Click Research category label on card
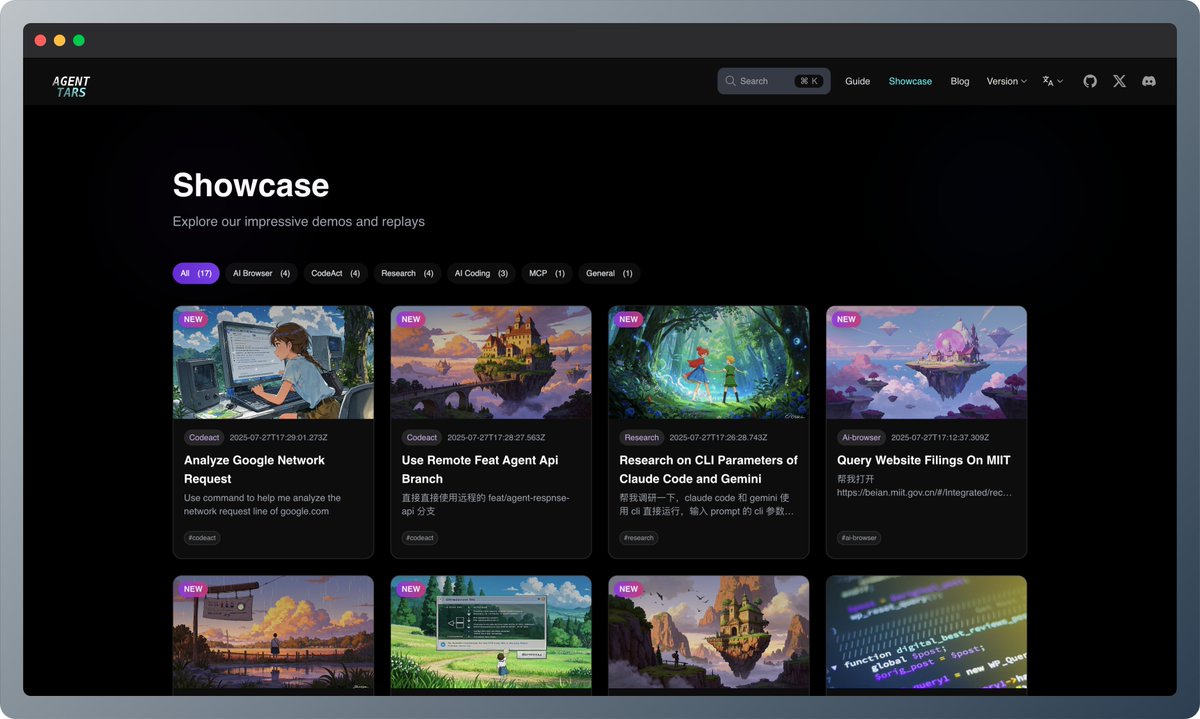 [642, 437]
